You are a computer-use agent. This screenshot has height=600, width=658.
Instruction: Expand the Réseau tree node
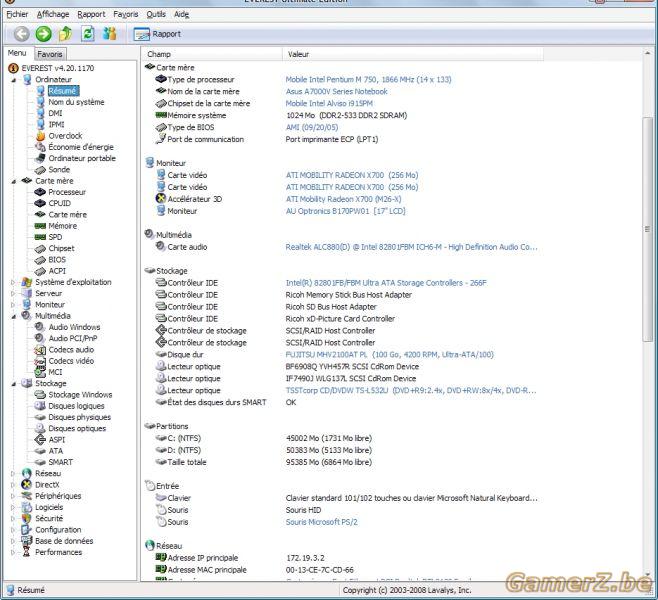(x=13, y=474)
